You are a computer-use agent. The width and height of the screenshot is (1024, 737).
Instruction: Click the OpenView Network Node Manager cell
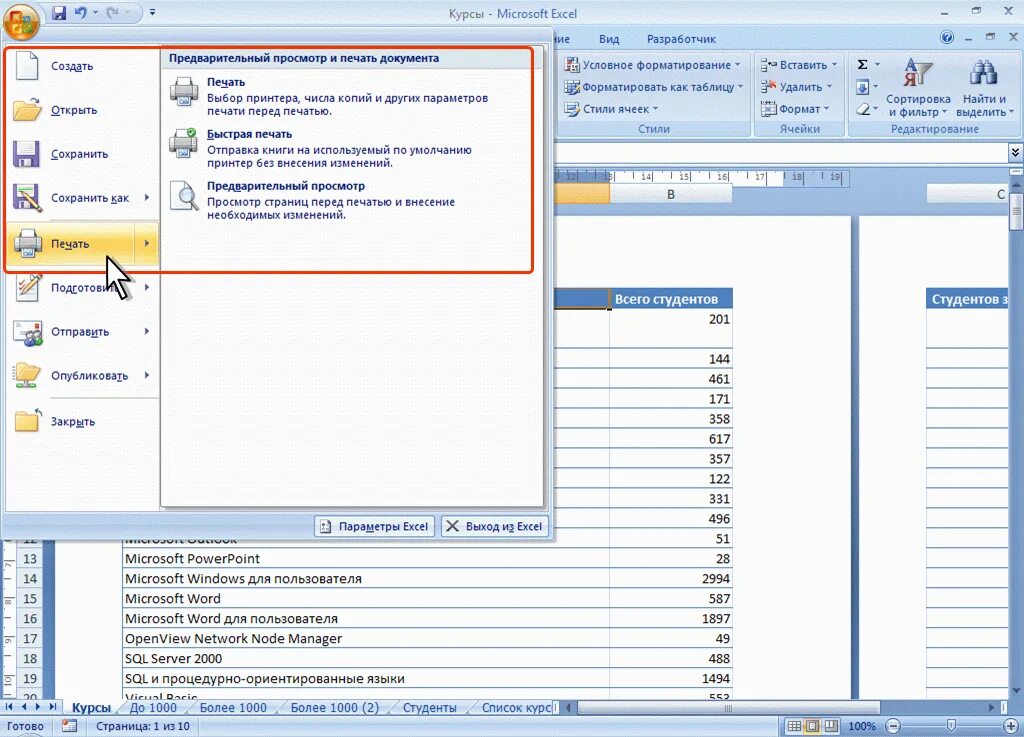coord(366,638)
